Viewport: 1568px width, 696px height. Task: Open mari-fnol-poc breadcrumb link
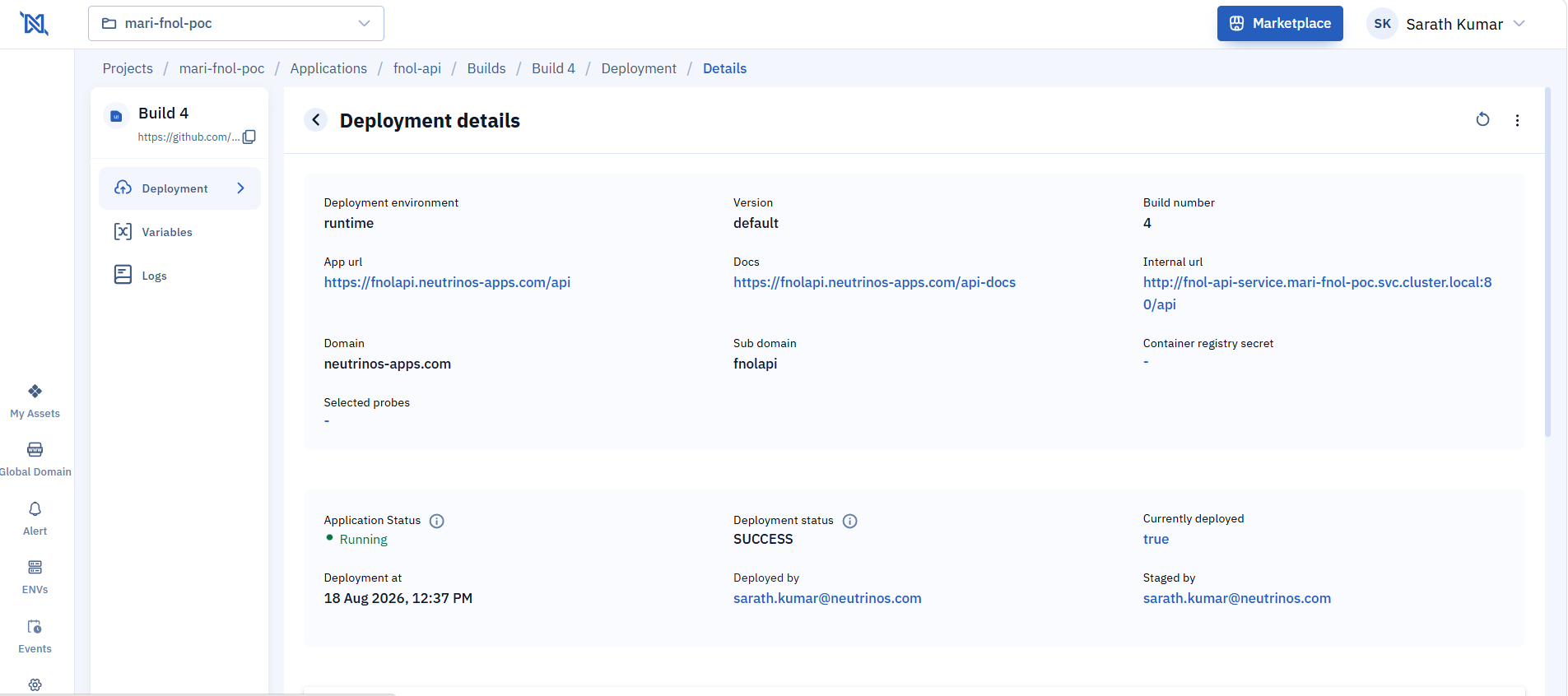[221, 68]
